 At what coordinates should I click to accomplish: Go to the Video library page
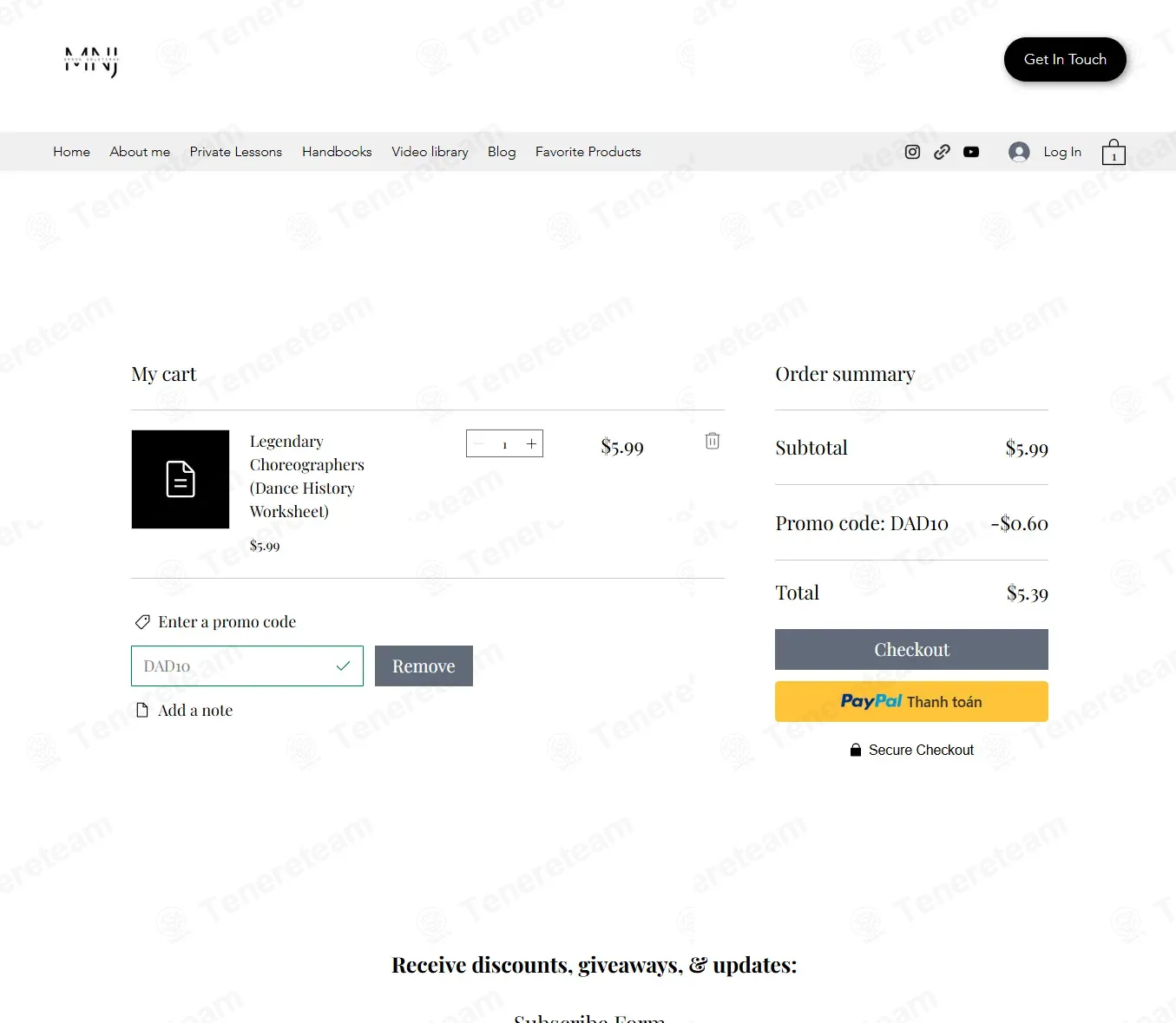click(430, 152)
